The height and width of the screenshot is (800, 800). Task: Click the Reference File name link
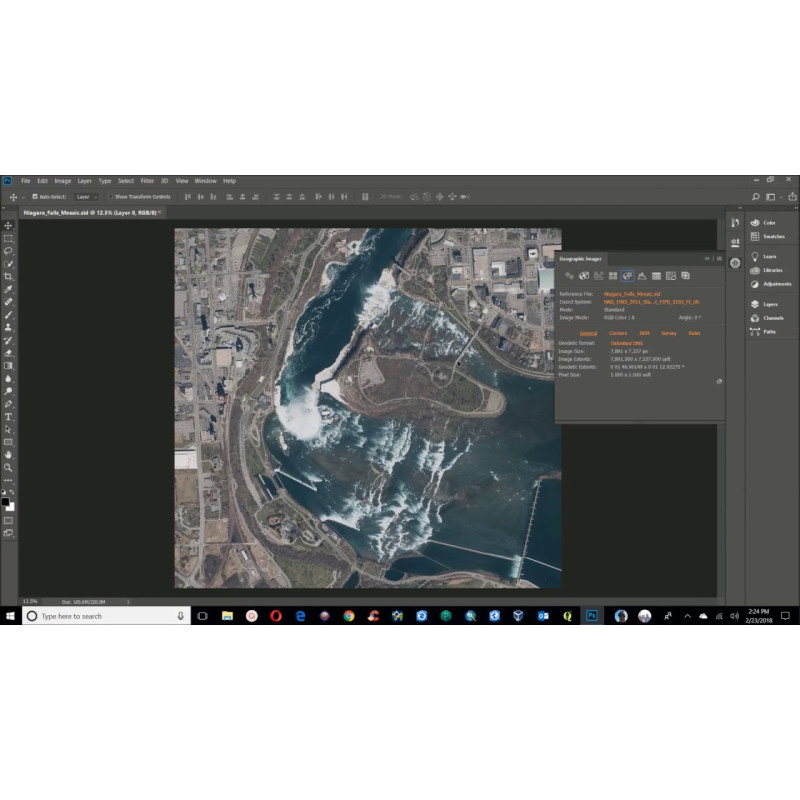[632, 294]
